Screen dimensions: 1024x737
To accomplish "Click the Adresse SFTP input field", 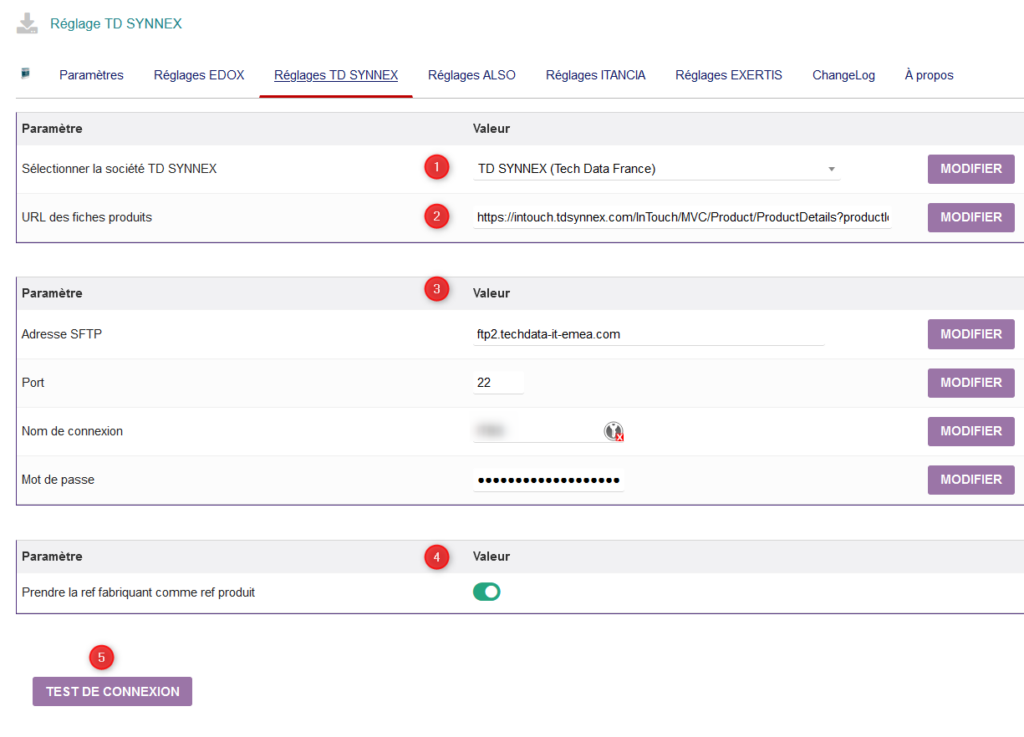I will tap(648, 334).
